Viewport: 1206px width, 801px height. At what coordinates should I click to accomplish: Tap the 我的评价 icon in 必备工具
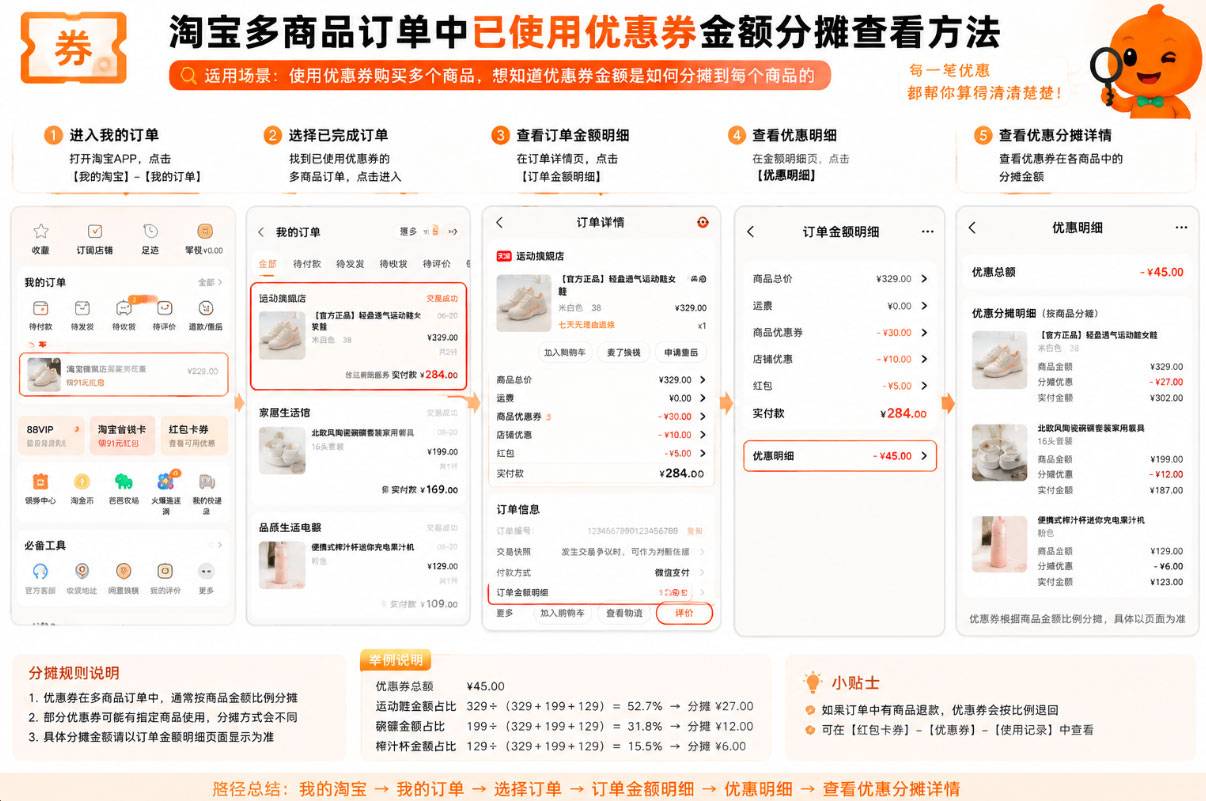coord(165,571)
